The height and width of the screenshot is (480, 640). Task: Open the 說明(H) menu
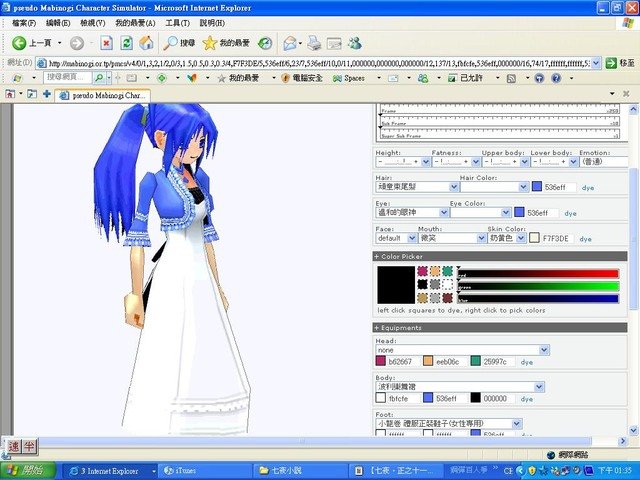[212, 23]
